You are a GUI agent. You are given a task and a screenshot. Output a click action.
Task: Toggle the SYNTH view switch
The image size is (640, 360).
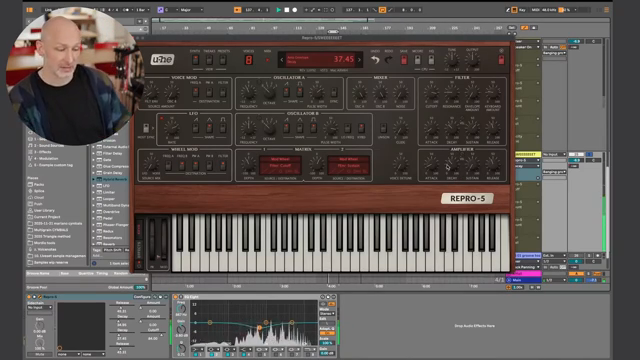196,60
